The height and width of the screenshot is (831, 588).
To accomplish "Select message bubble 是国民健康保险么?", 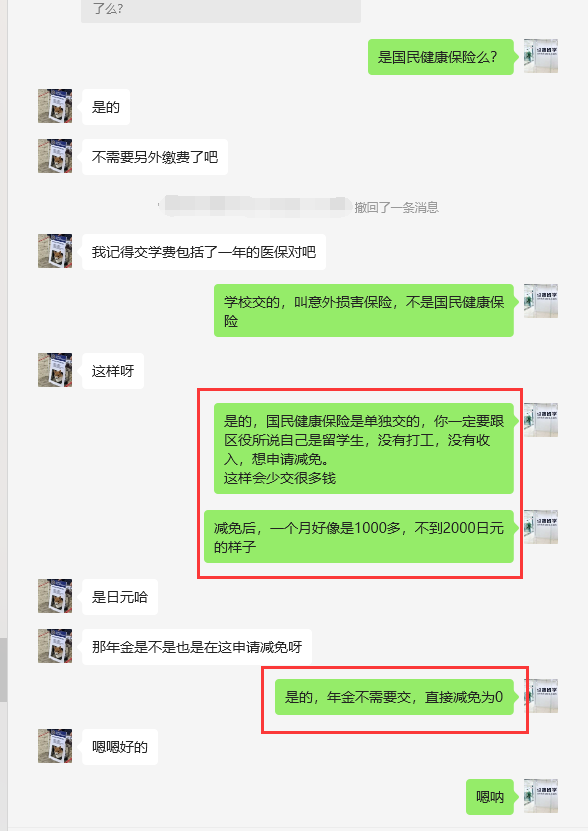I will (x=441, y=57).
